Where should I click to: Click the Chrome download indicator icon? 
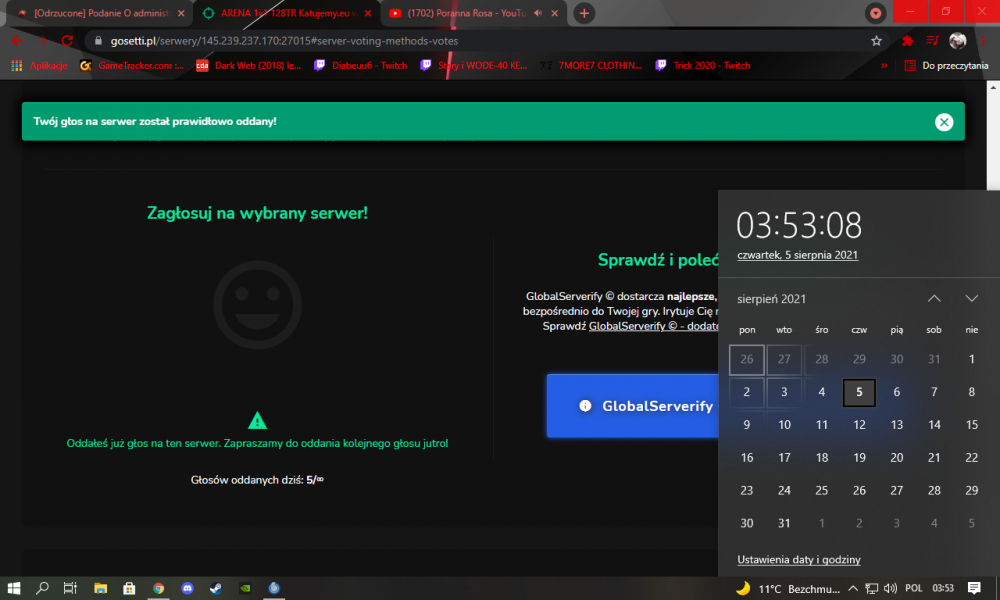pos(875,13)
